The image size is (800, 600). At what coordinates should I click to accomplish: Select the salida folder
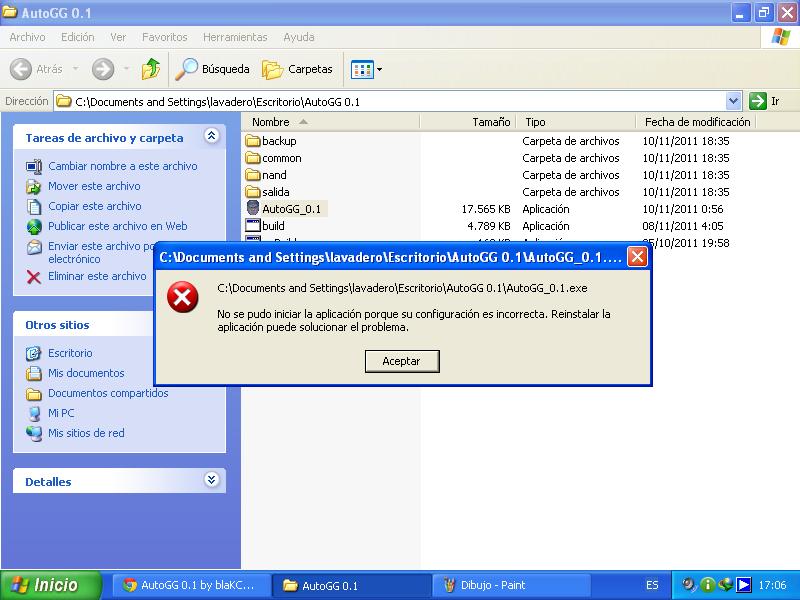pyautogui.click(x=267, y=192)
